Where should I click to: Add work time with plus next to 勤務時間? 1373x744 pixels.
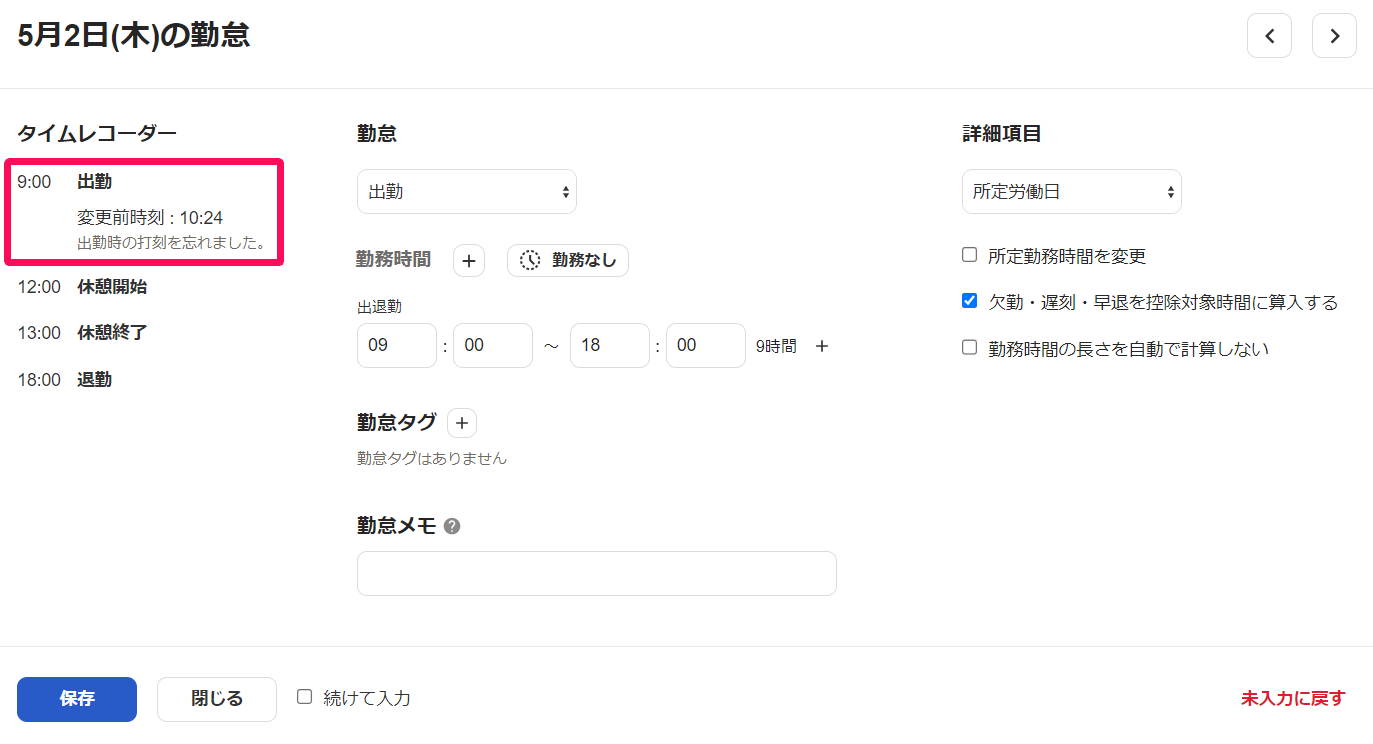tap(469, 260)
